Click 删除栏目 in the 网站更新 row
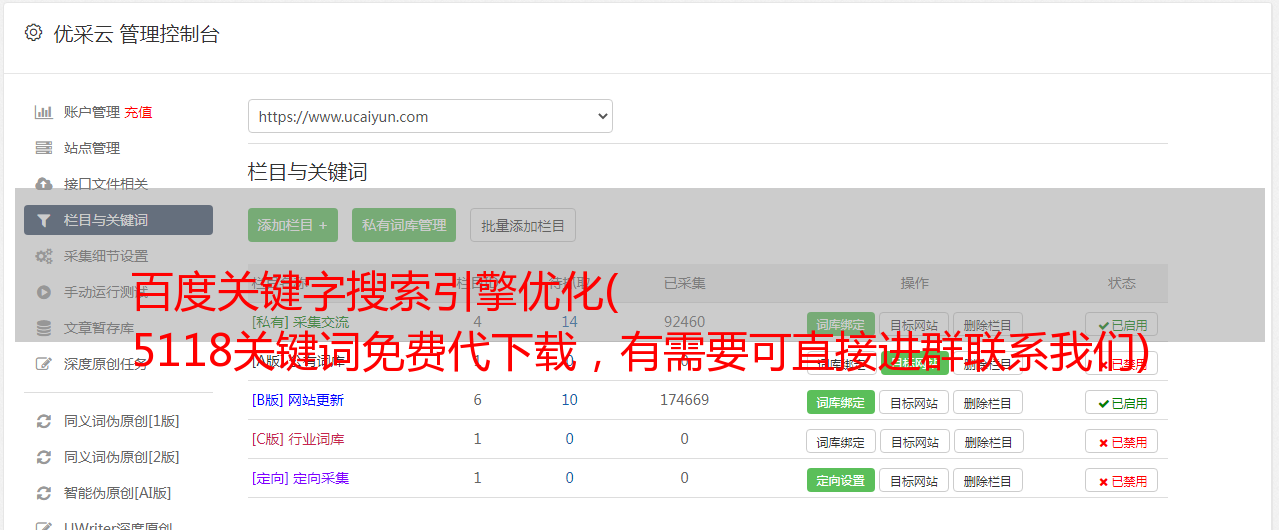 point(988,402)
